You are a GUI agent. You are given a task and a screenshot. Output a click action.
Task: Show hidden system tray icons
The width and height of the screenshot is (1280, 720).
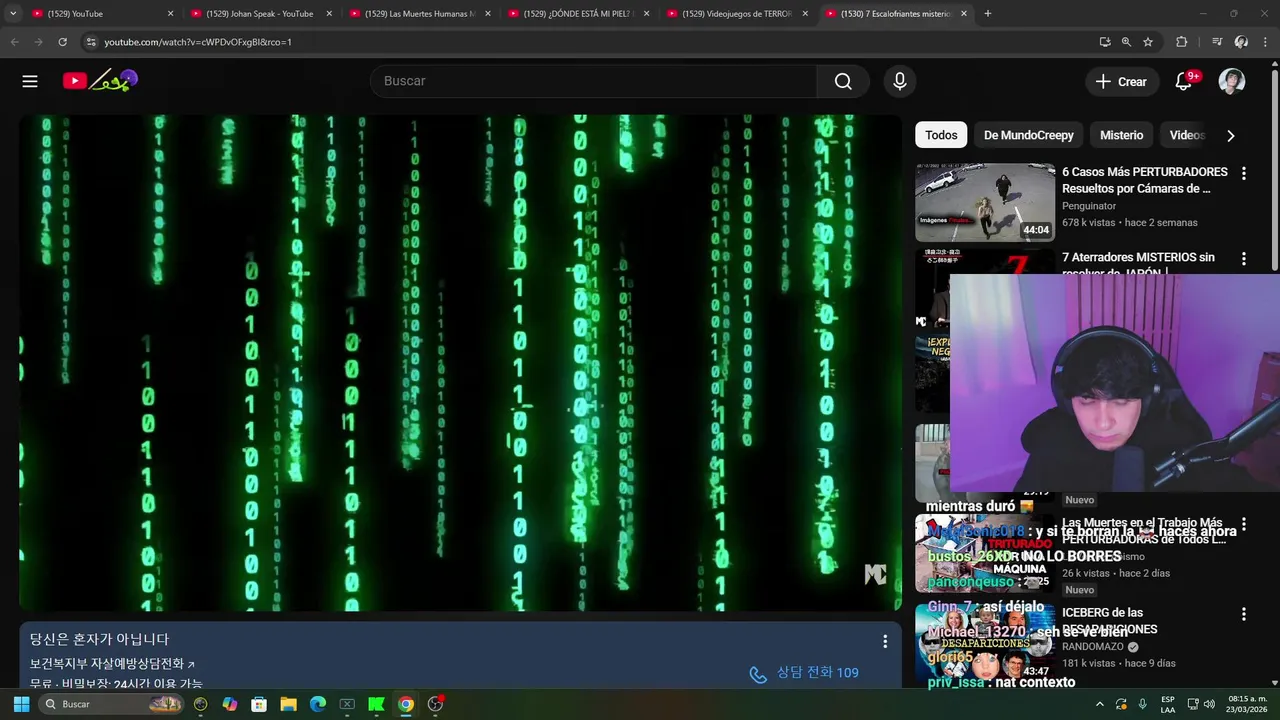1100,704
